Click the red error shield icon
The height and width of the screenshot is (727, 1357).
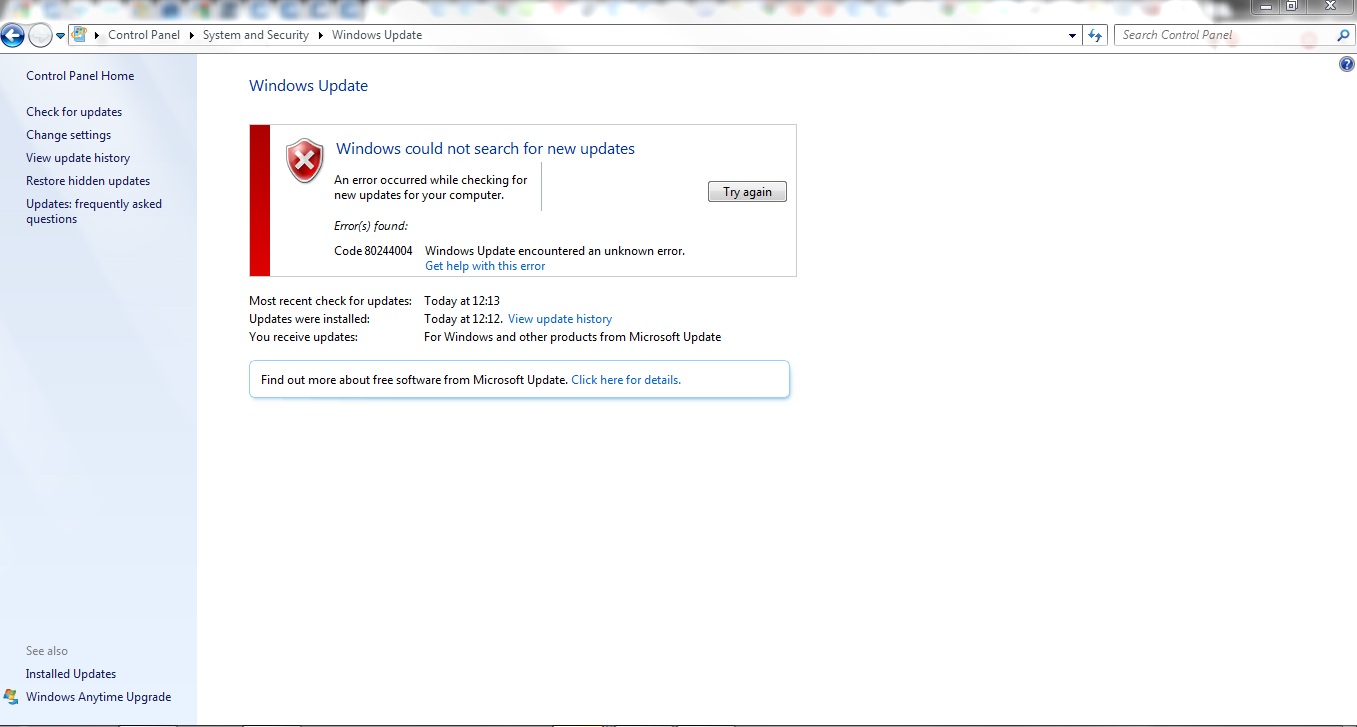click(305, 160)
